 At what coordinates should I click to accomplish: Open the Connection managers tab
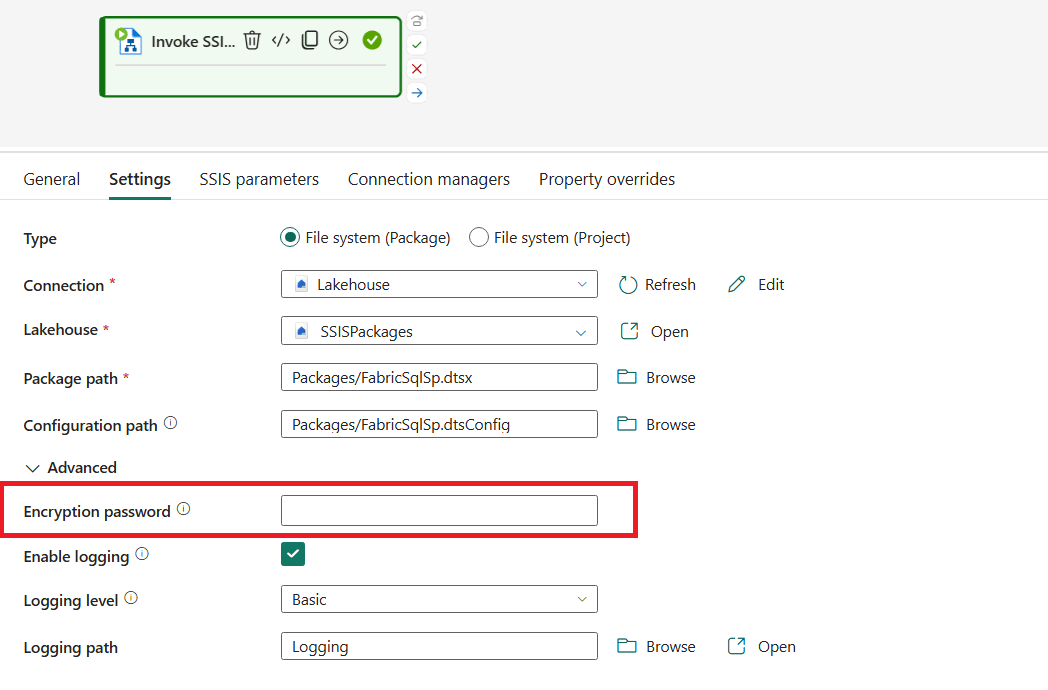coord(428,180)
